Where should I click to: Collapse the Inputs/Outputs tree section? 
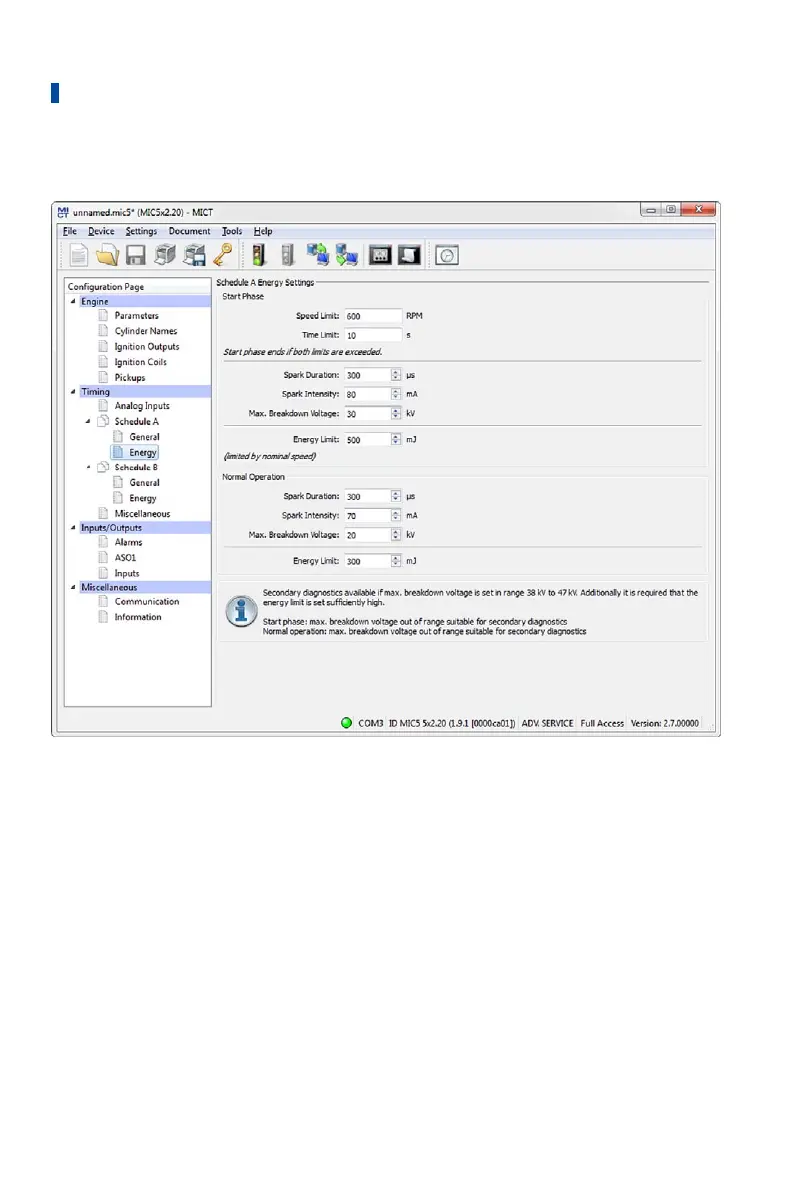point(74,527)
